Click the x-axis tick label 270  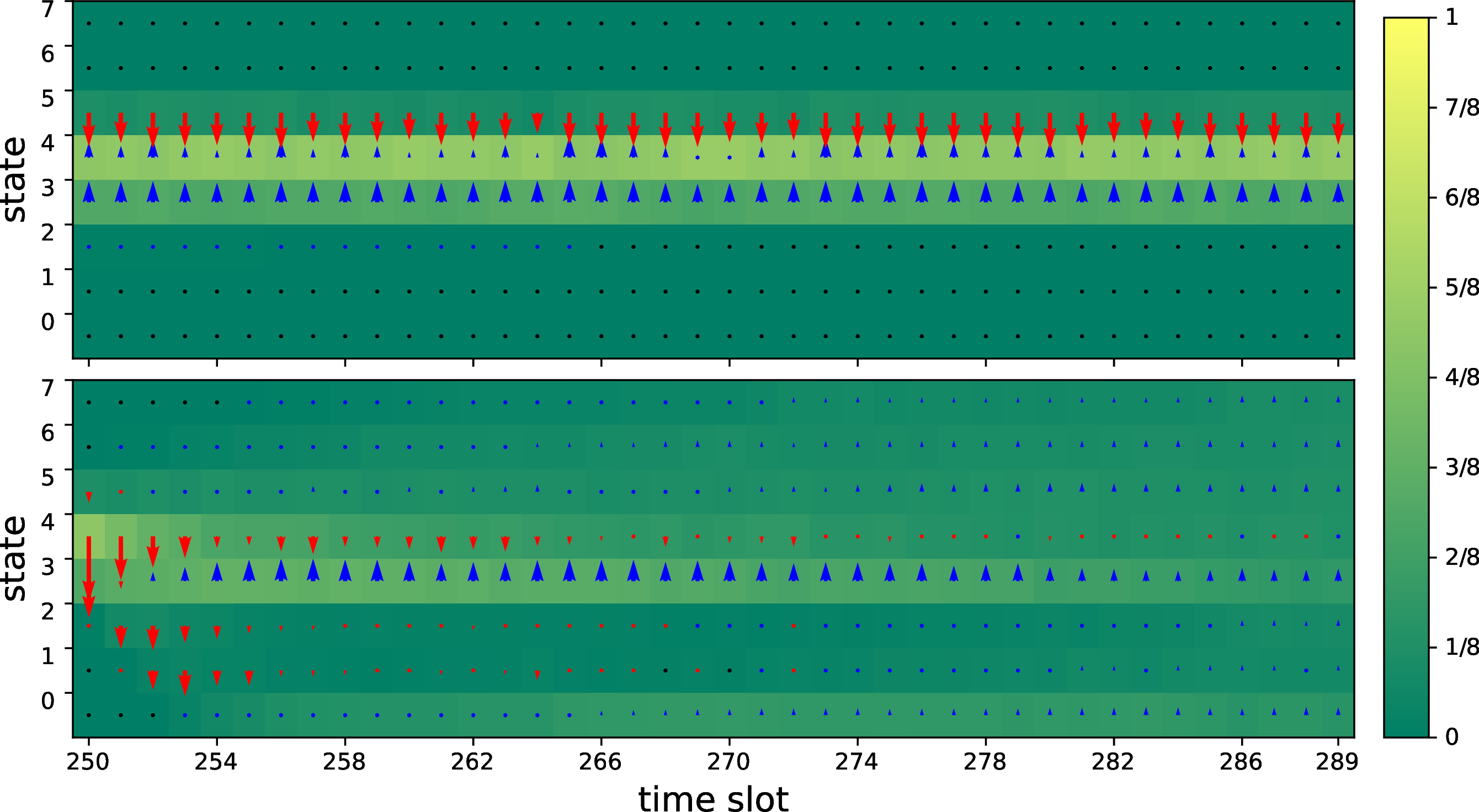pos(728,762)
